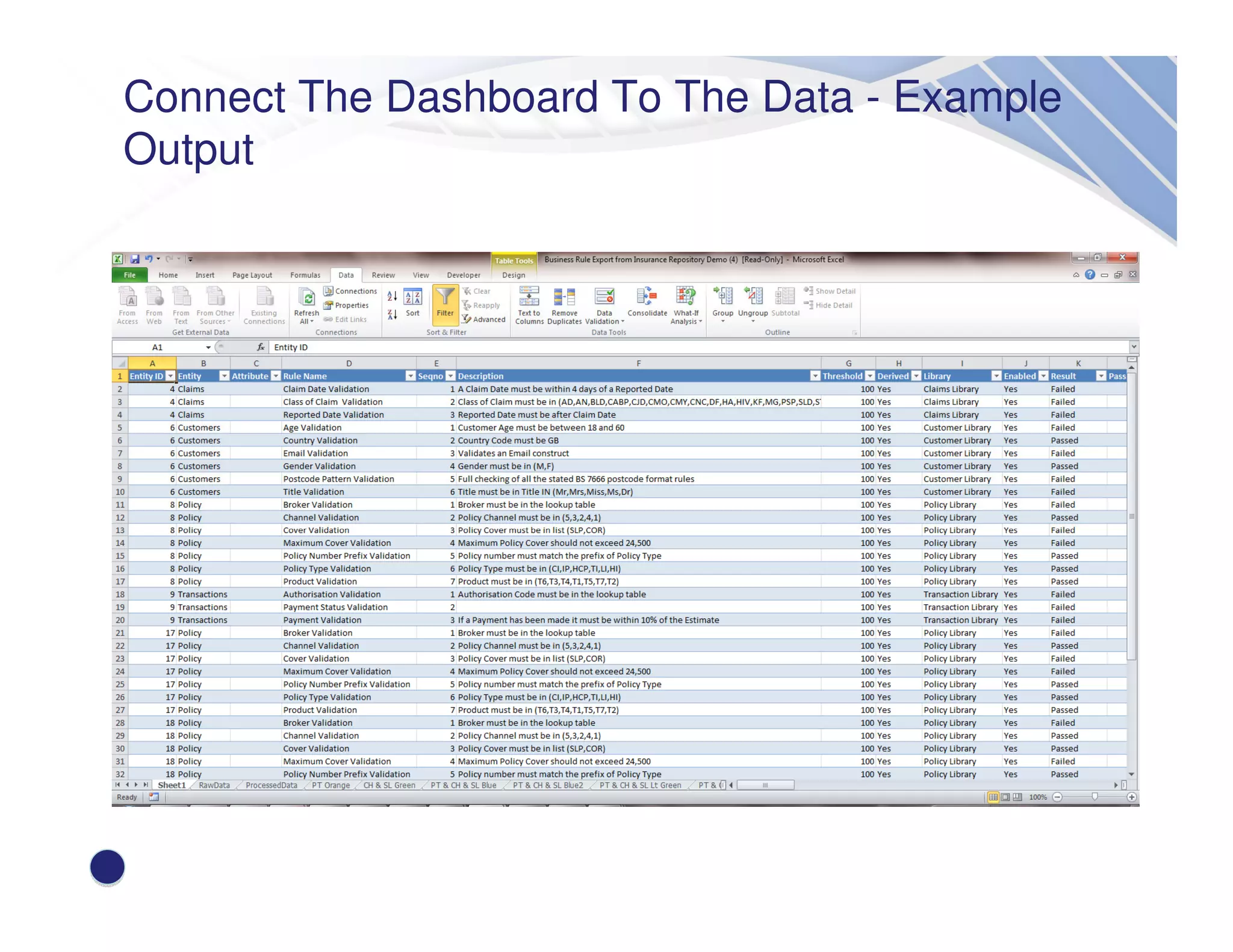Switch to the Formulas tab

pyautogui.click(x=305, y=275)
